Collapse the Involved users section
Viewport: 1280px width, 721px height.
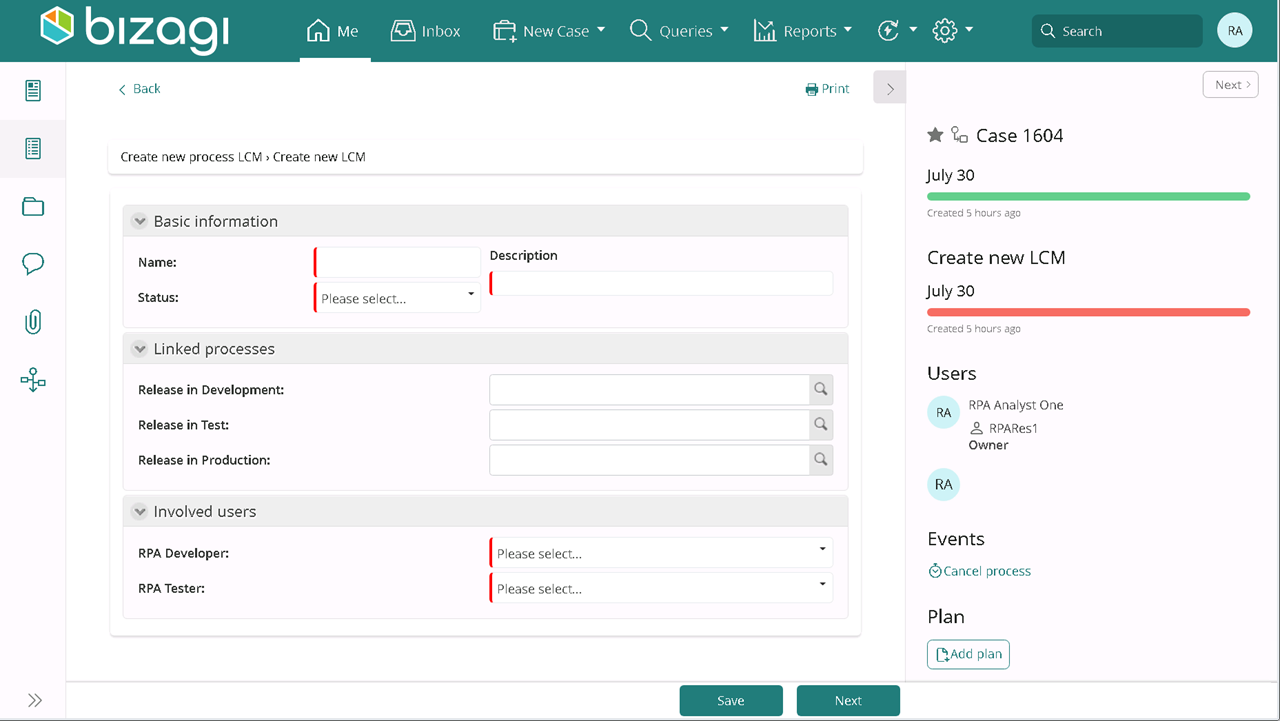pos(139,511)
